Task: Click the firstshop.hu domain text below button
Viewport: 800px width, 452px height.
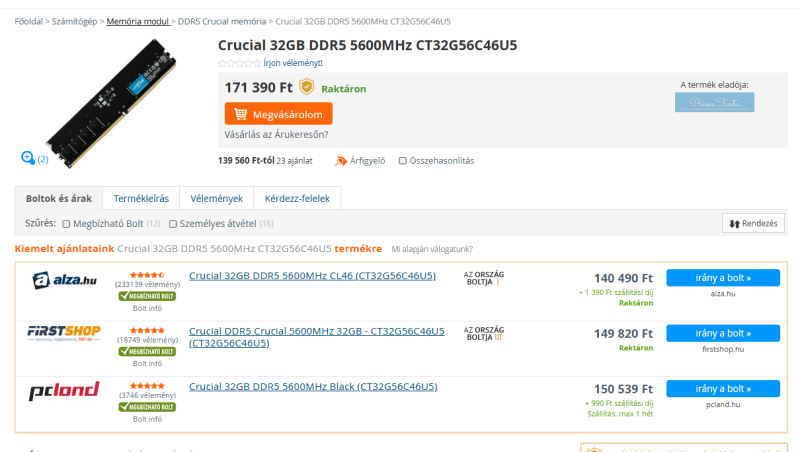Action: coord(723,349)
